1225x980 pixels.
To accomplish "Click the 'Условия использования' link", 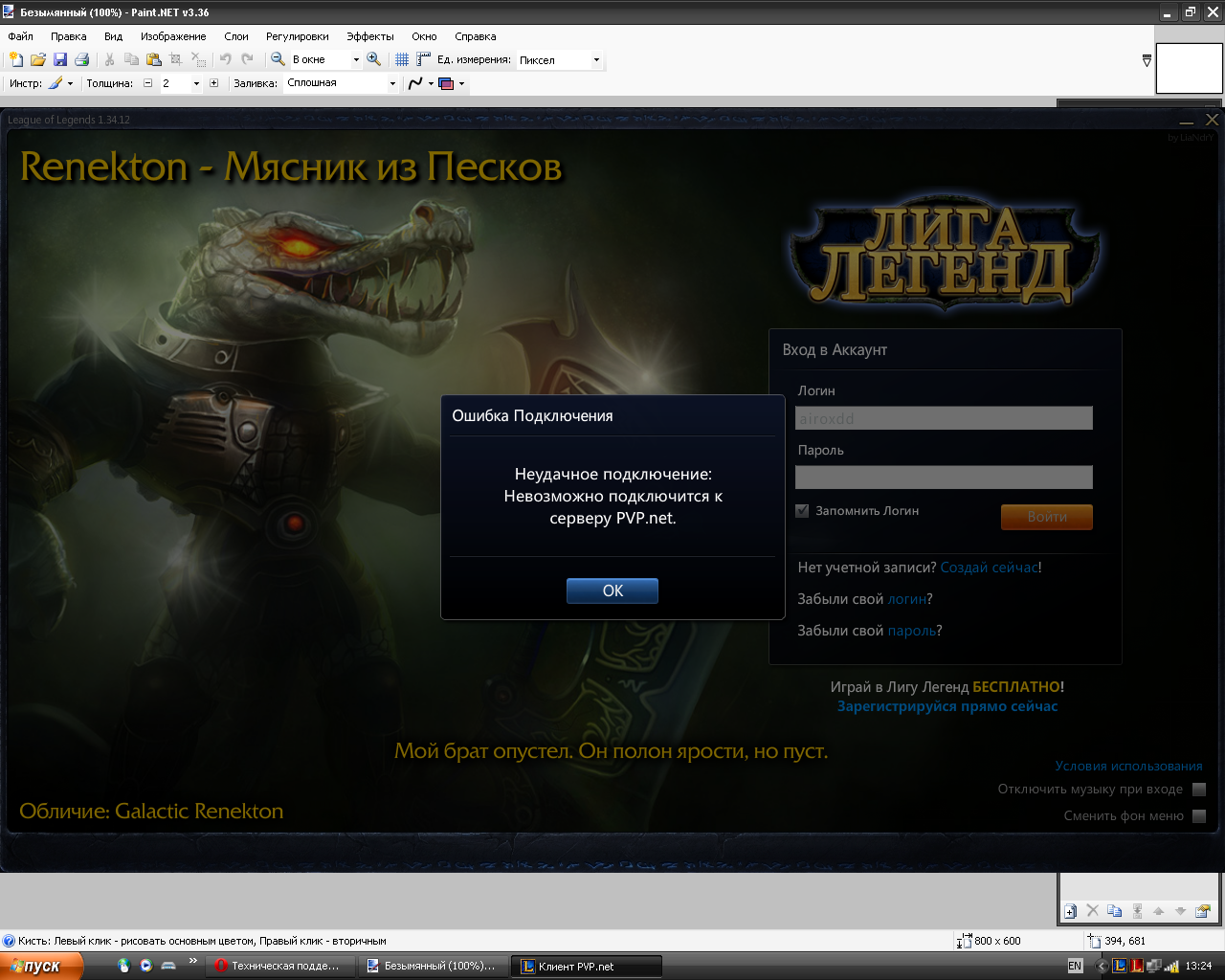I will (1129, 766).
